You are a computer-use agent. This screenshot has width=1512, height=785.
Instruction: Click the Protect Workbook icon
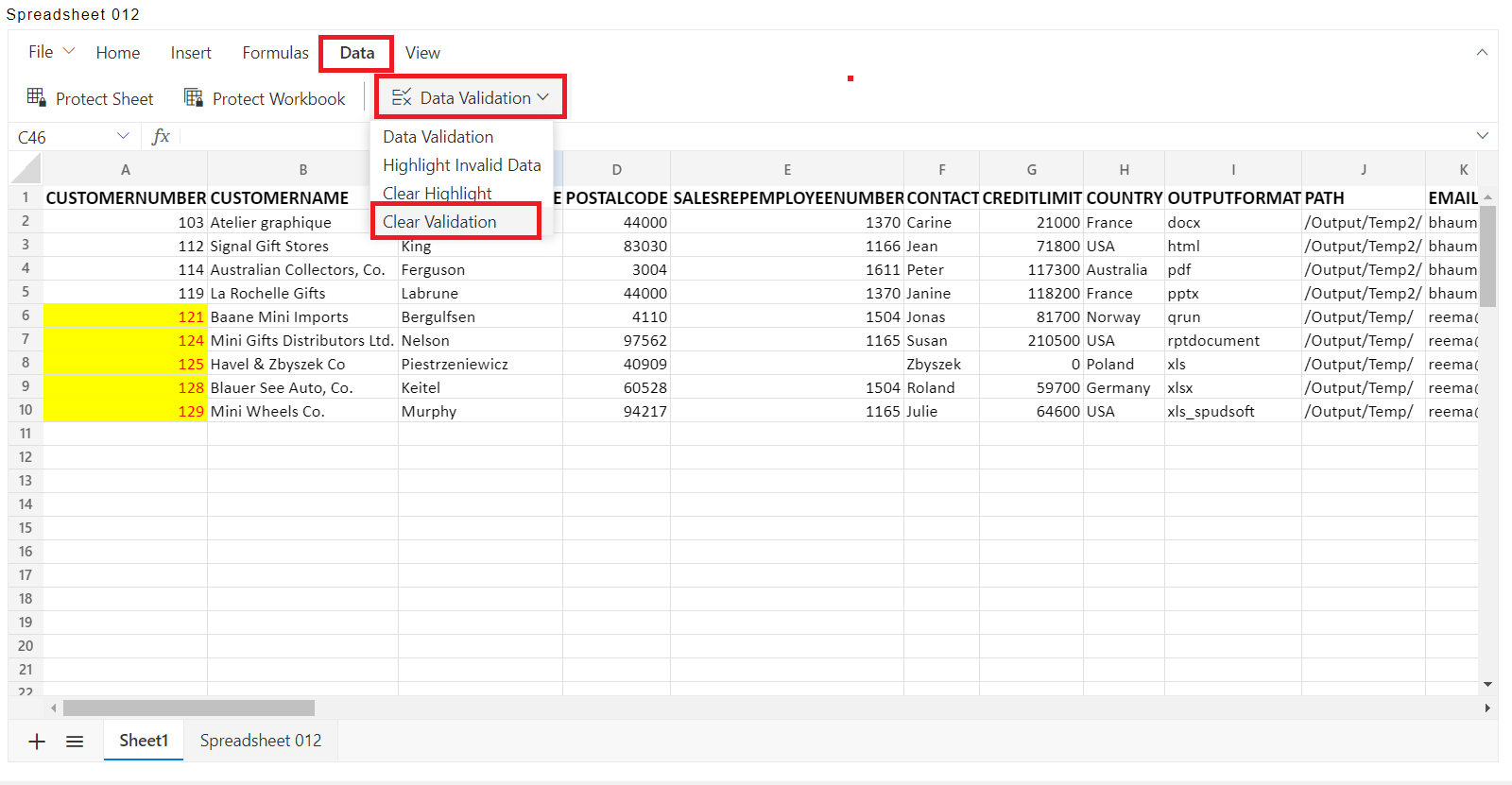(194, 97)
